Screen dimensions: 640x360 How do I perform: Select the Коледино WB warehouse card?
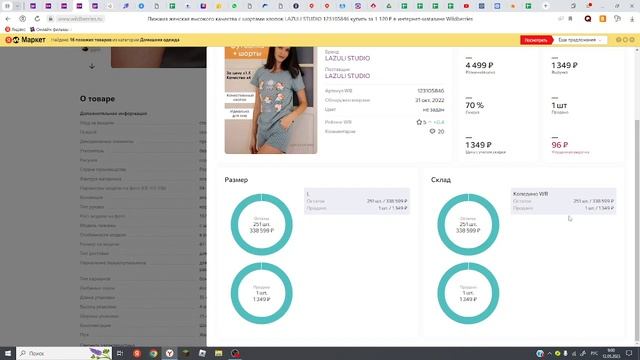point(563,201)
